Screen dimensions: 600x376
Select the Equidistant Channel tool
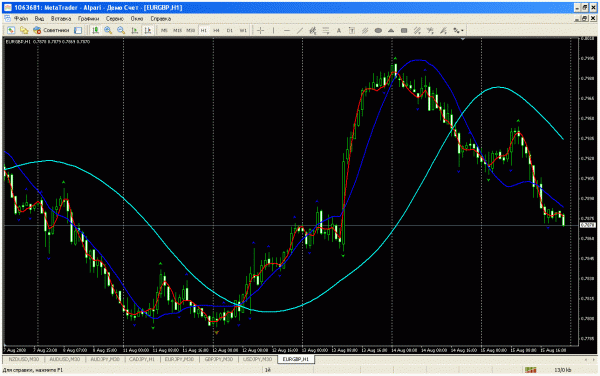pos(313,30)
